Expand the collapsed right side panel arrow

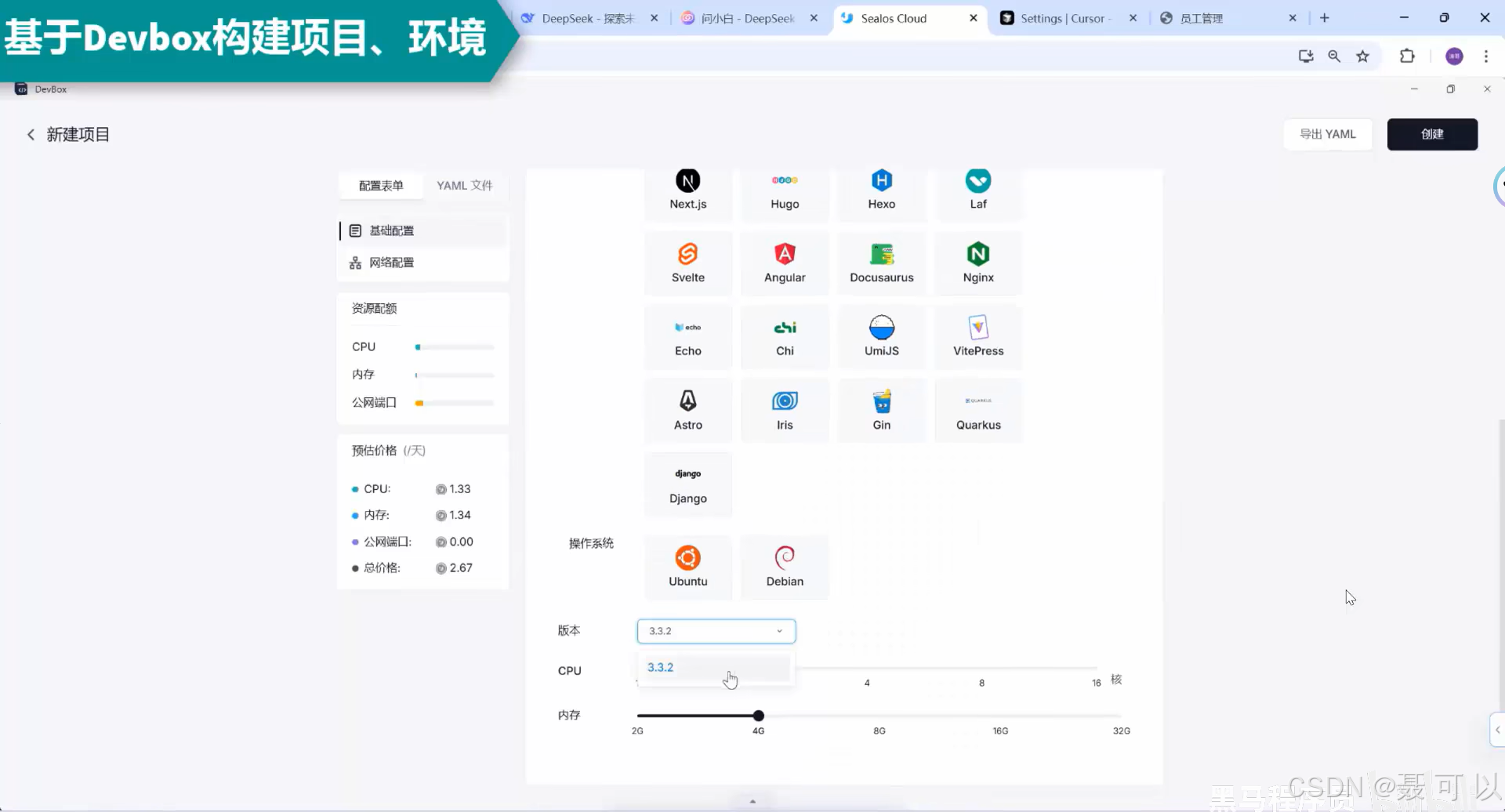point(1497,730)
